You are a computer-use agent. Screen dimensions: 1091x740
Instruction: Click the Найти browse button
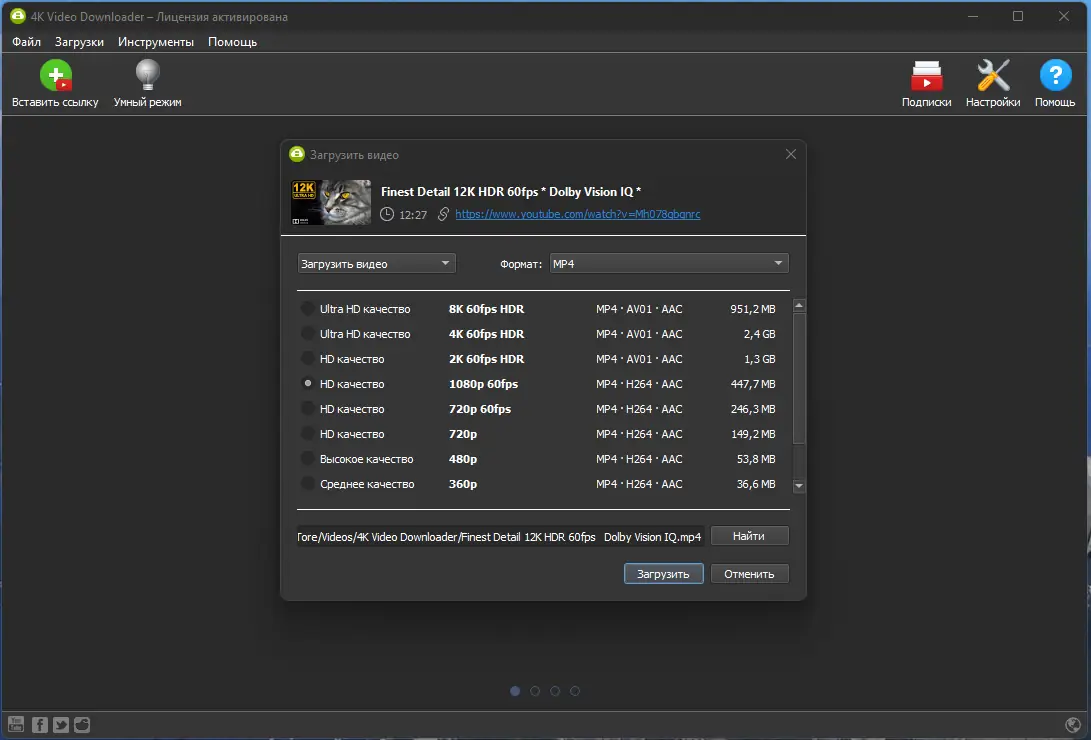[x=749, y=536]
